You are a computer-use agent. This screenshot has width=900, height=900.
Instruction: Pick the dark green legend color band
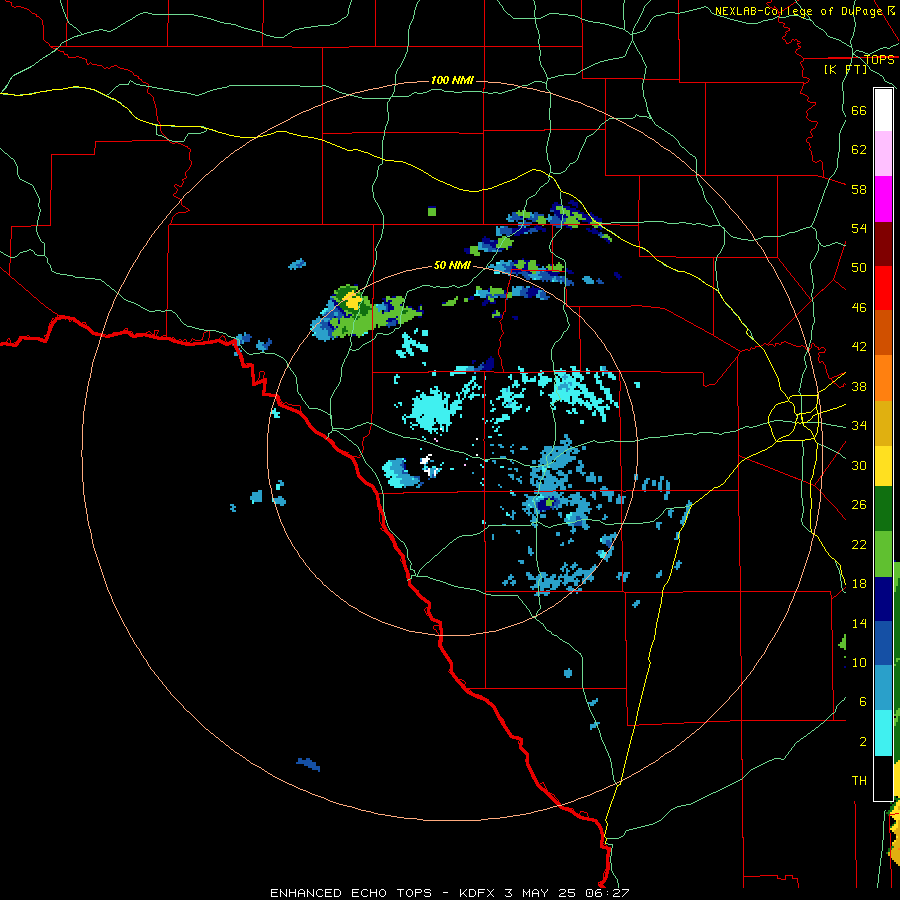(x=883, y=509)
